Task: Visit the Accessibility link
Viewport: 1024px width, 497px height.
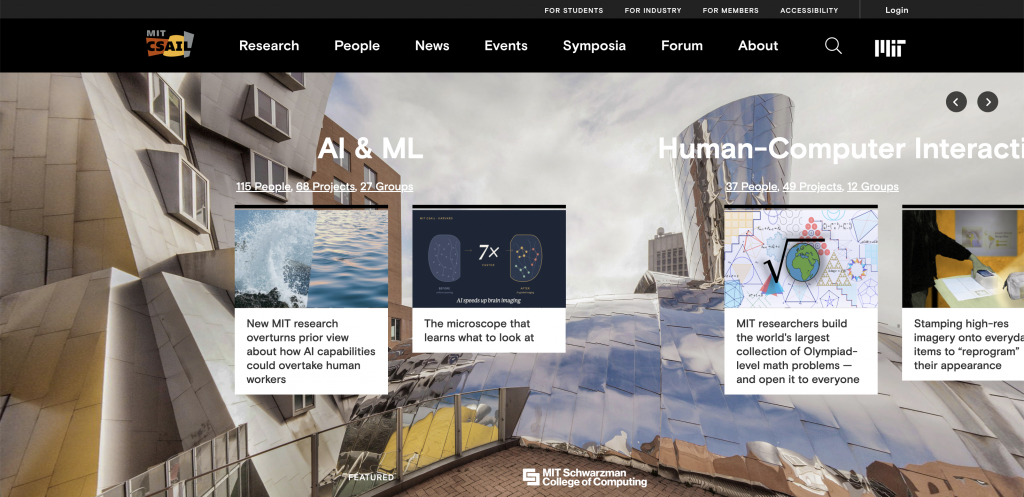Action: [x=809, y=10]
